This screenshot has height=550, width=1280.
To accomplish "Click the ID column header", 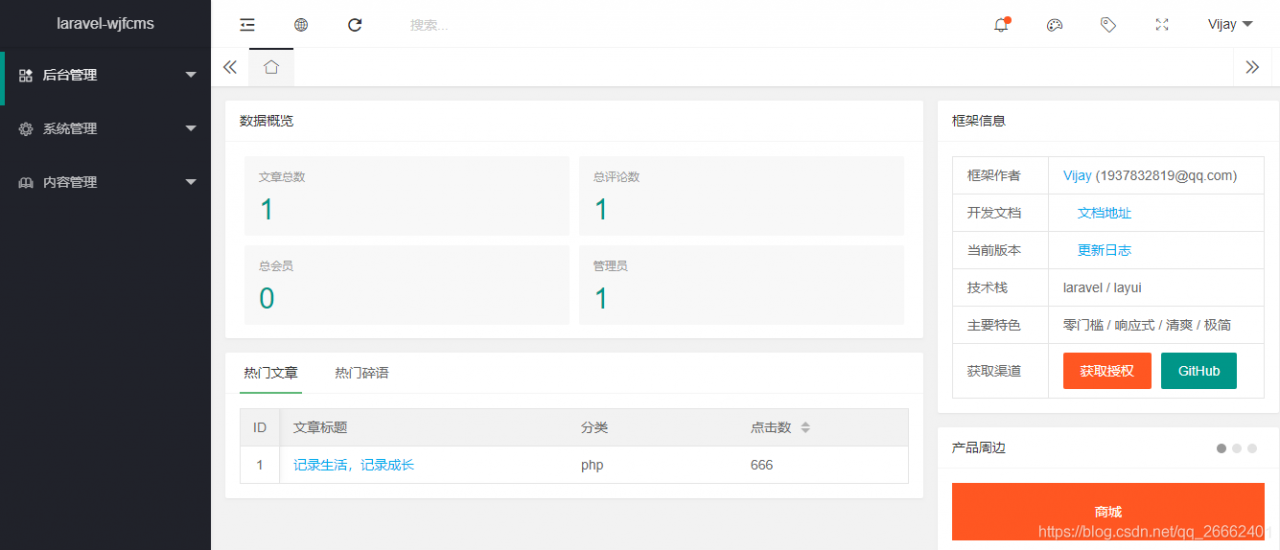I will pyautogui.click(x=260, y=428).
